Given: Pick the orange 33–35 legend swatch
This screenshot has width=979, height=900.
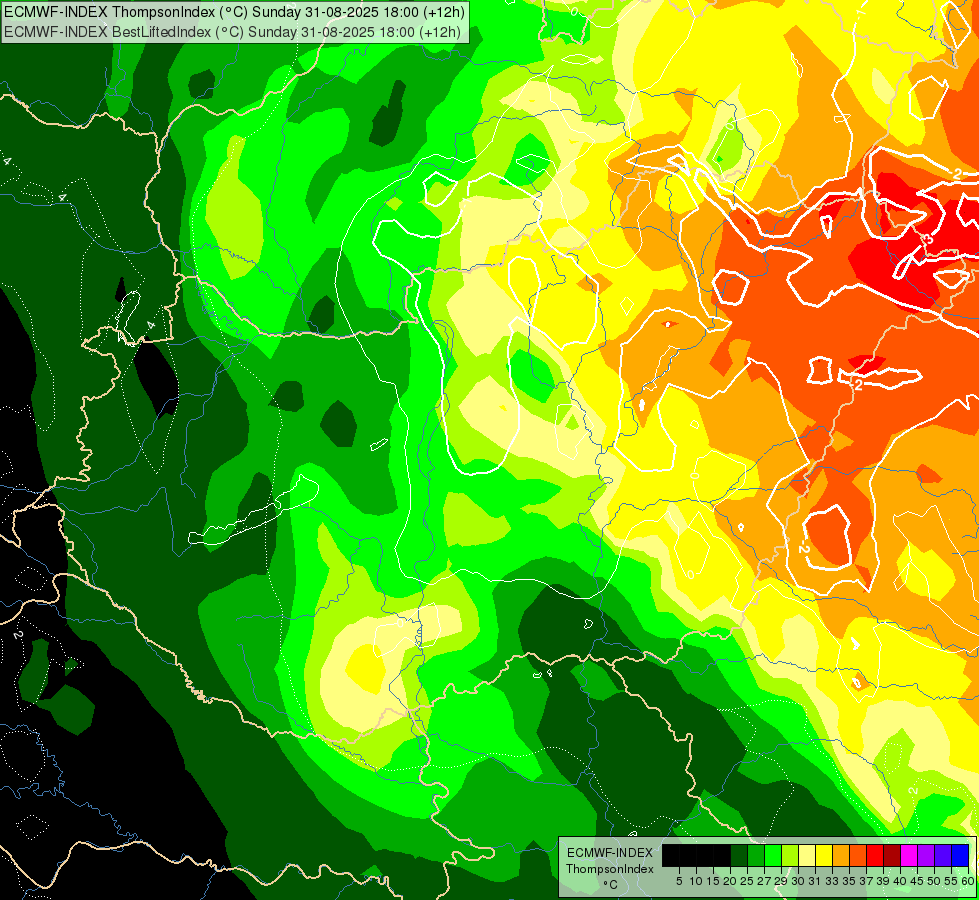Looking at the screenshot, I should (841, 855).
